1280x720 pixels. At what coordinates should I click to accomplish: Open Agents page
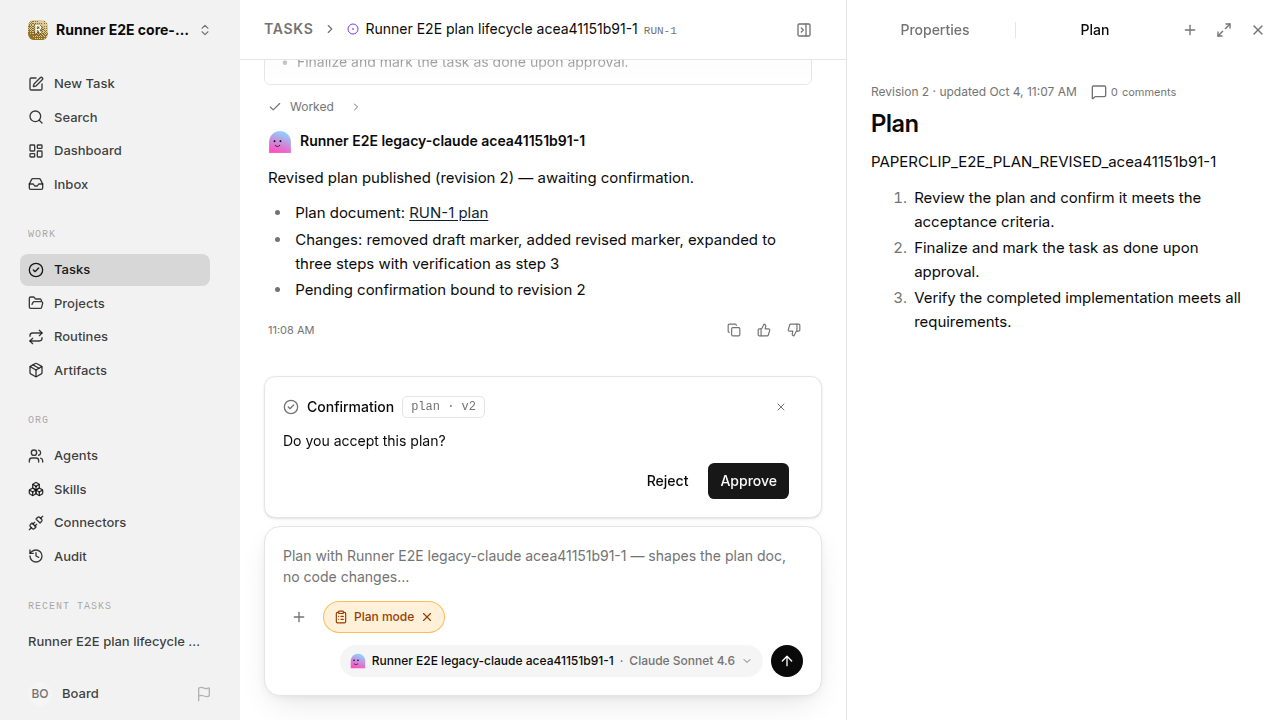(115, 456)
